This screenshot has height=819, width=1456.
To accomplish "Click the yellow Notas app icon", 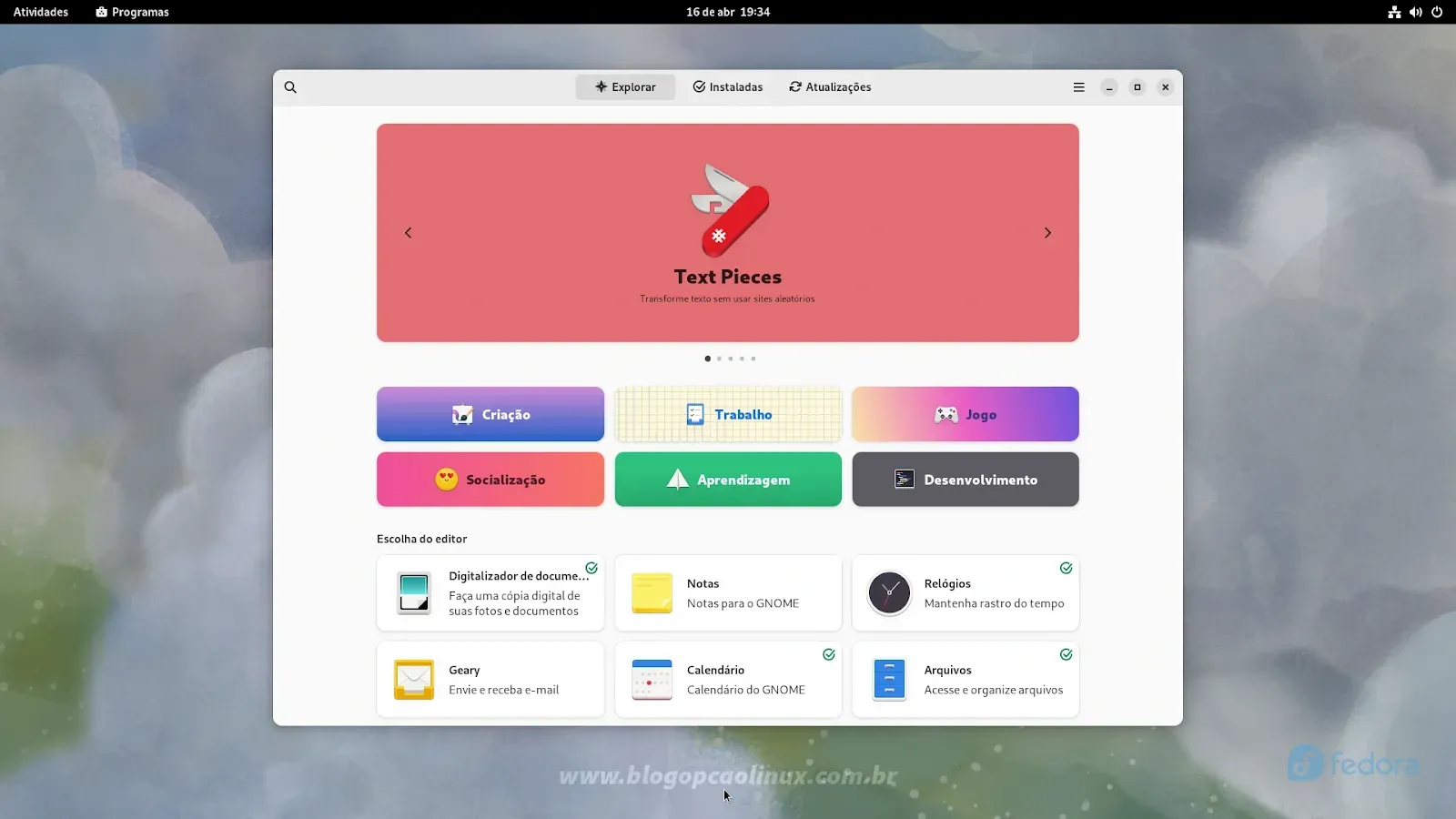I will (x=652, y=593).
